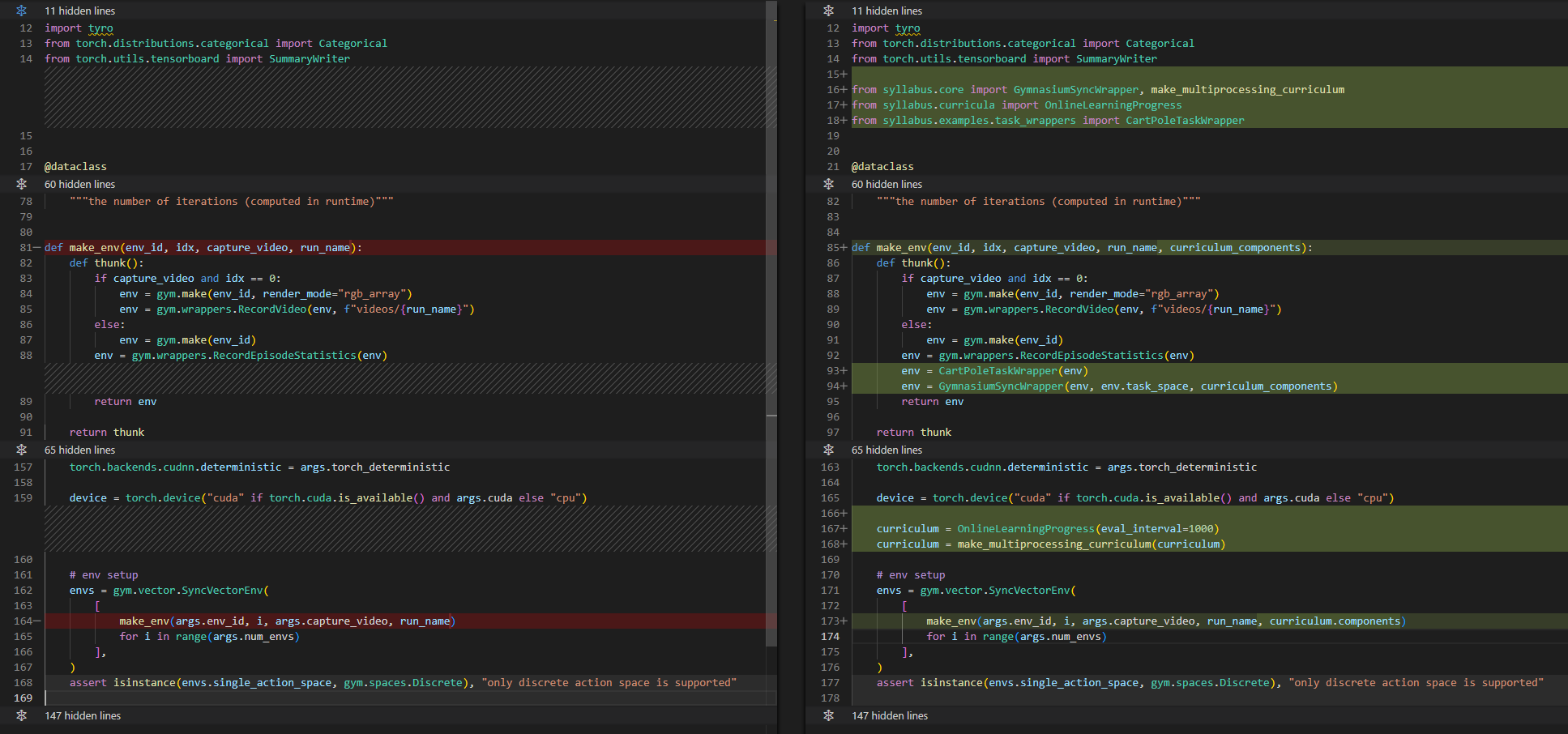Click the unfold icon beside "65 hidden lines" in right pane
Screen dimensions: 1568x734
(828, 450)
